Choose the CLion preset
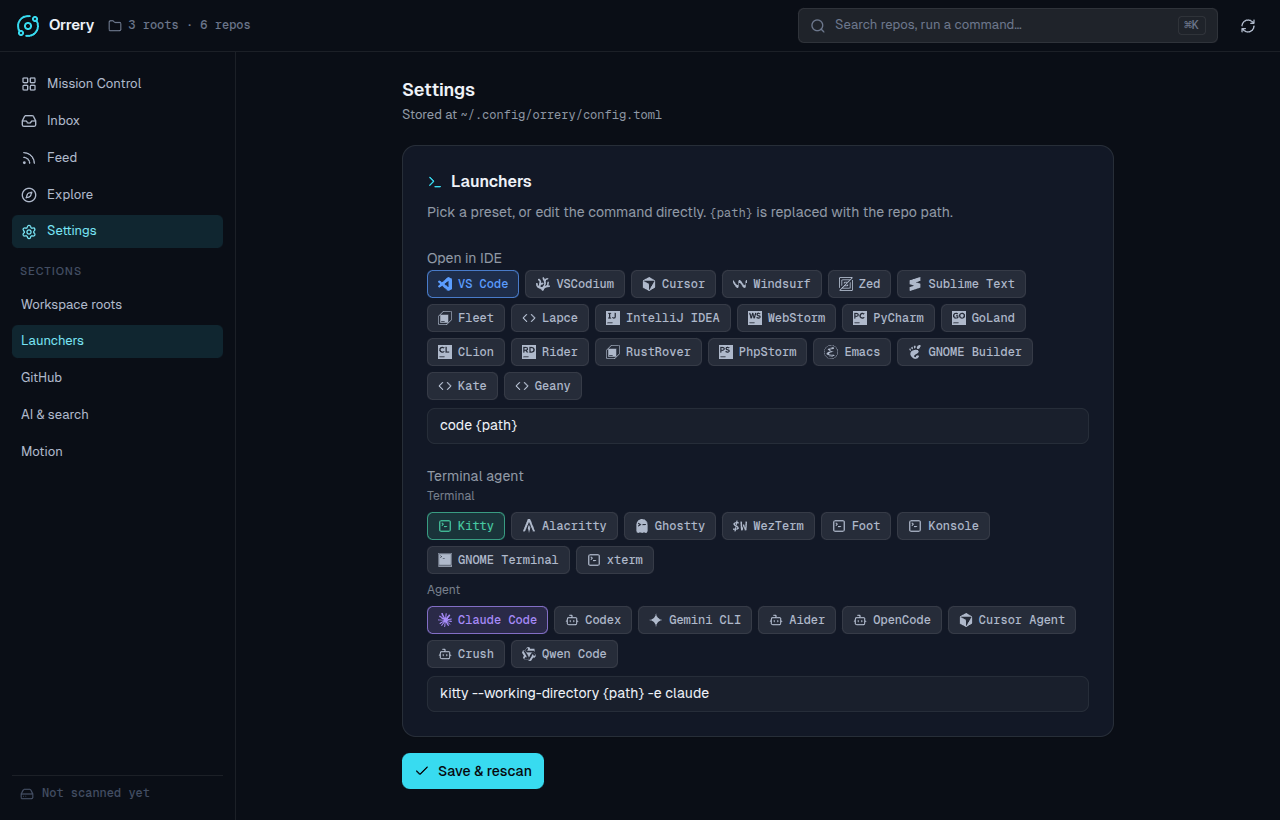 point(466,352)
